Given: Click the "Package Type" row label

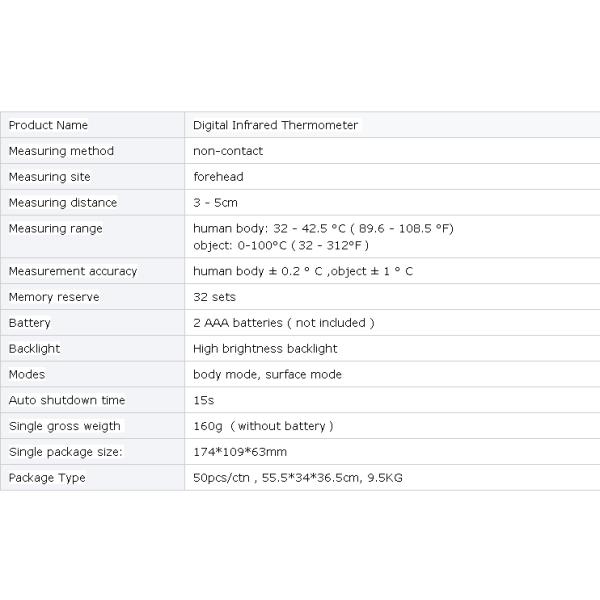Looking at the screenshot, I should click(x=47, y=478).
